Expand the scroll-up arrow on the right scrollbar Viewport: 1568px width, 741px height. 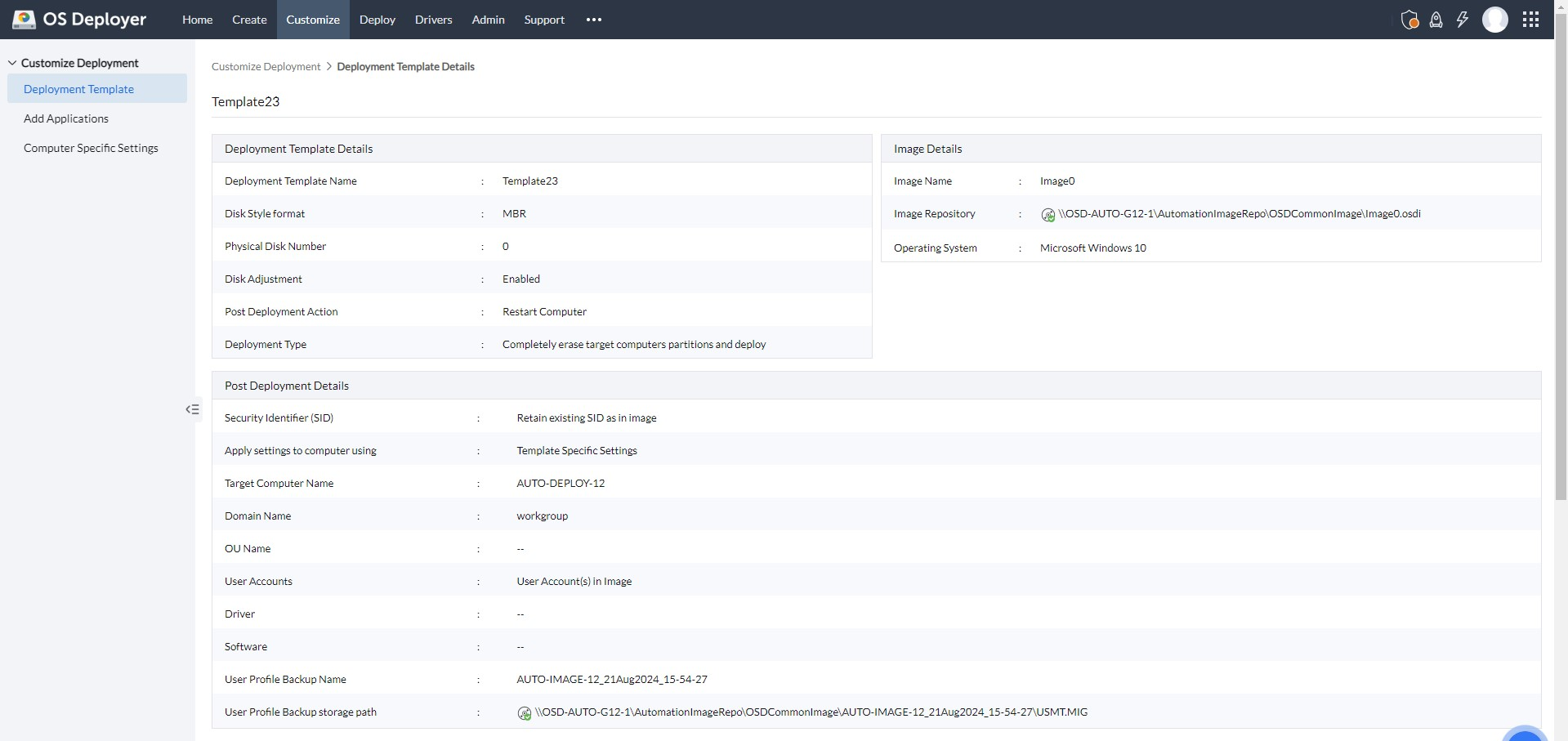click(1559, 7)
